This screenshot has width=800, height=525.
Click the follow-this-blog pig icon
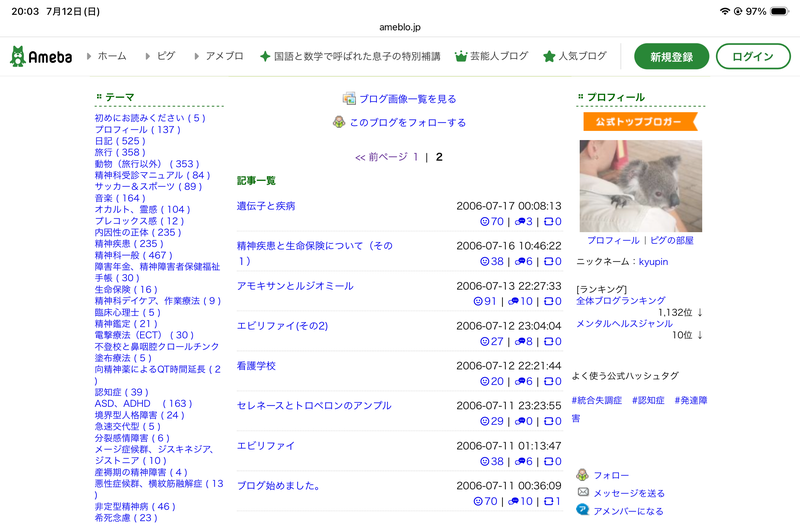(339, 122)
